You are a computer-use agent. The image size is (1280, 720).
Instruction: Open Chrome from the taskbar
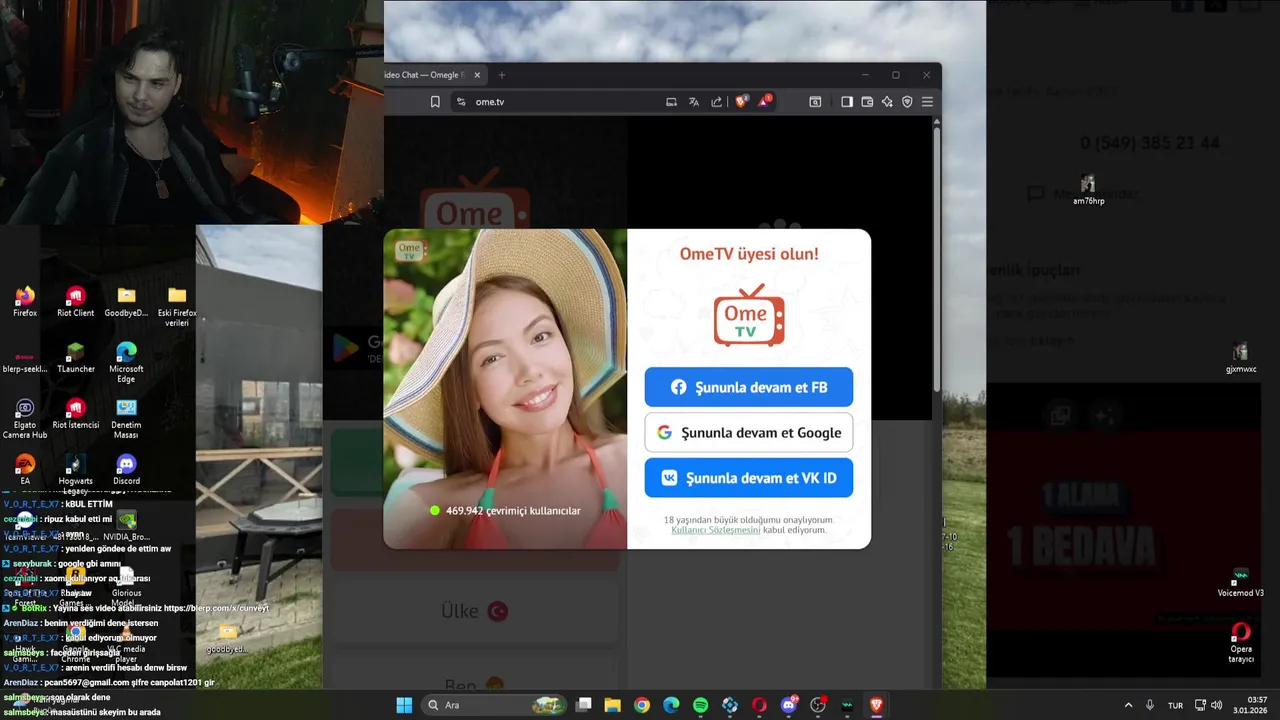[642, 705]
